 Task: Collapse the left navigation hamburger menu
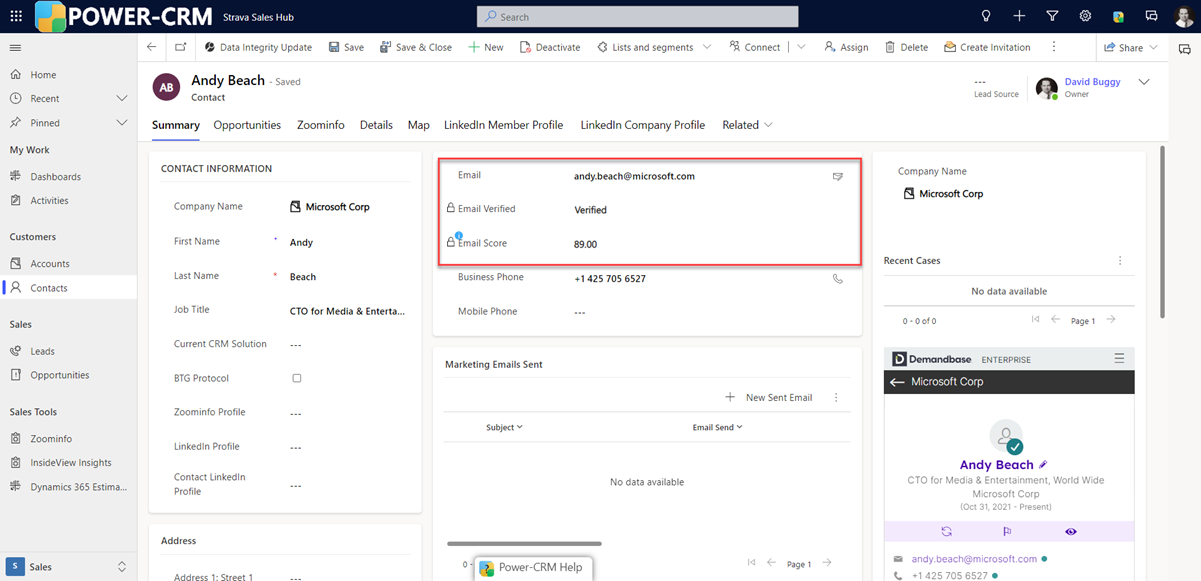[x=15, y=48]
